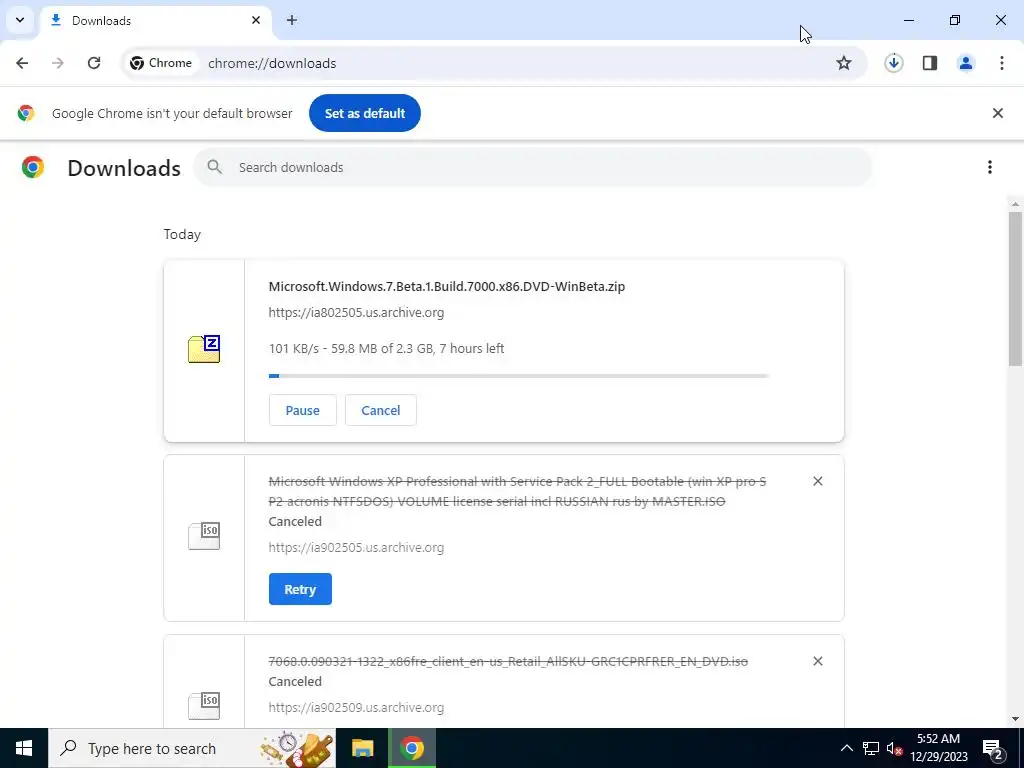The height and width of the screenshot is (768, 1024).
Task: Pause the Windows 7 Beta download
Action: [x=302, y=410]
